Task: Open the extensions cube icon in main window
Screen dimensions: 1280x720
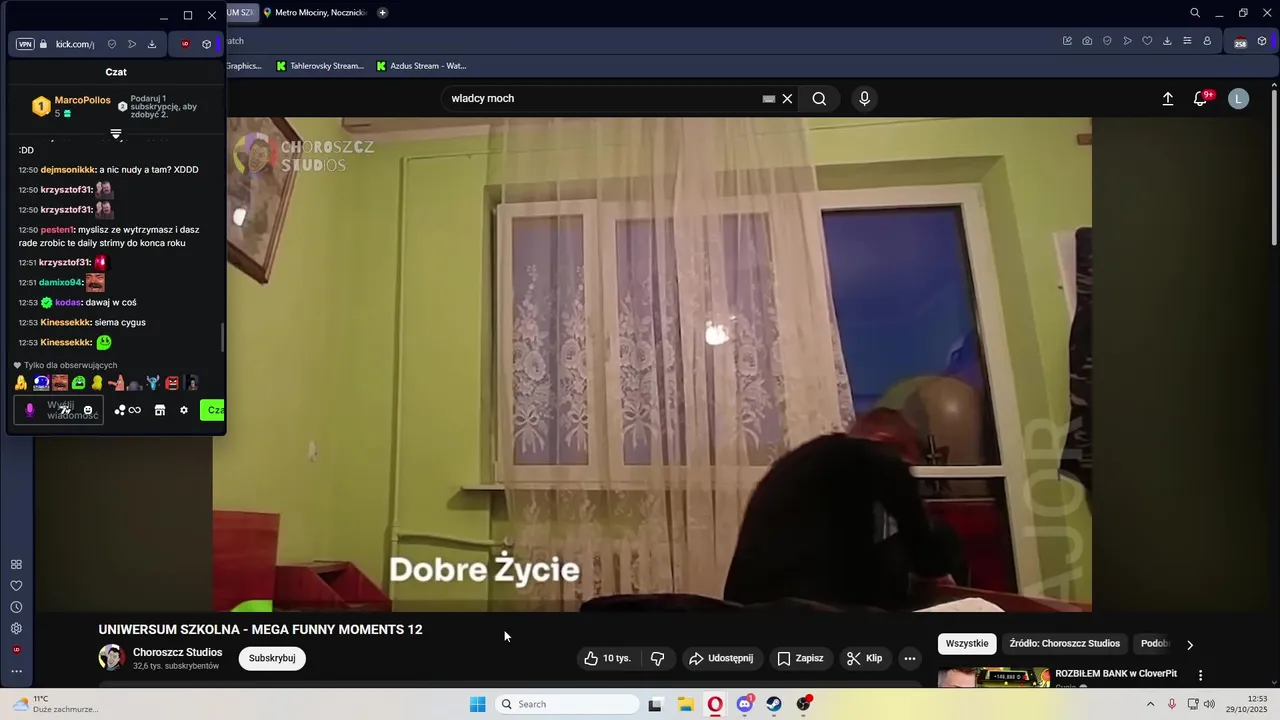Action: tap(1262, 41)
